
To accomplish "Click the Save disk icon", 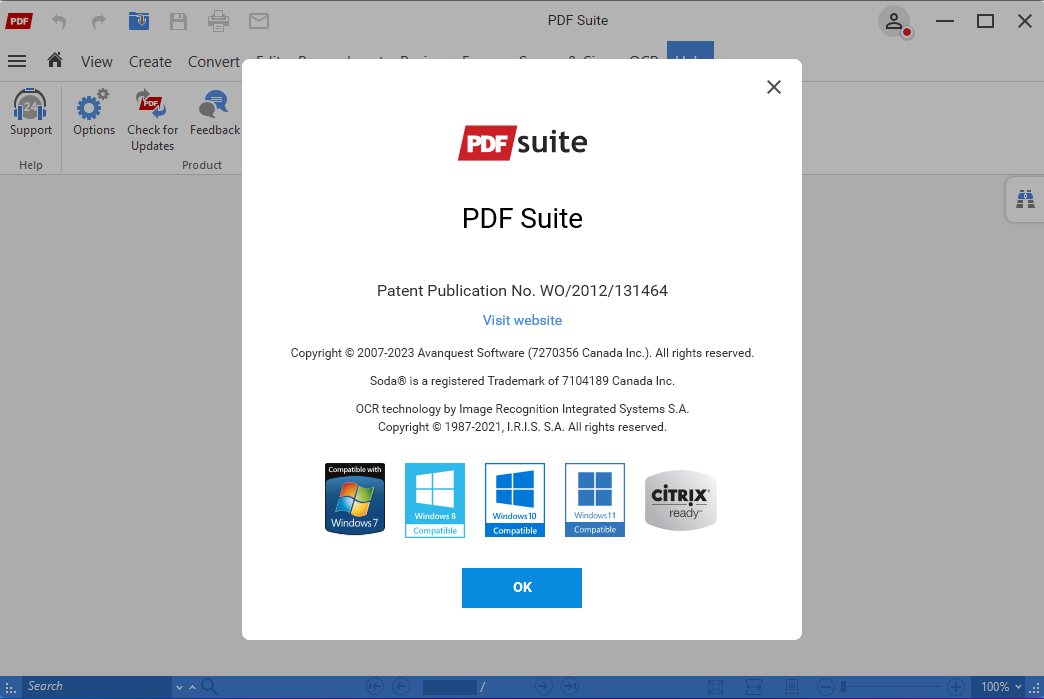I will [178, 21].
